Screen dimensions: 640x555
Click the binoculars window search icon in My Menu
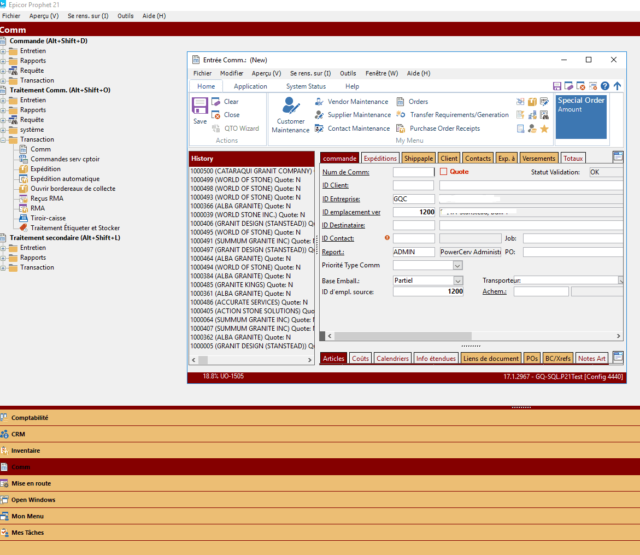click(544, 115)
